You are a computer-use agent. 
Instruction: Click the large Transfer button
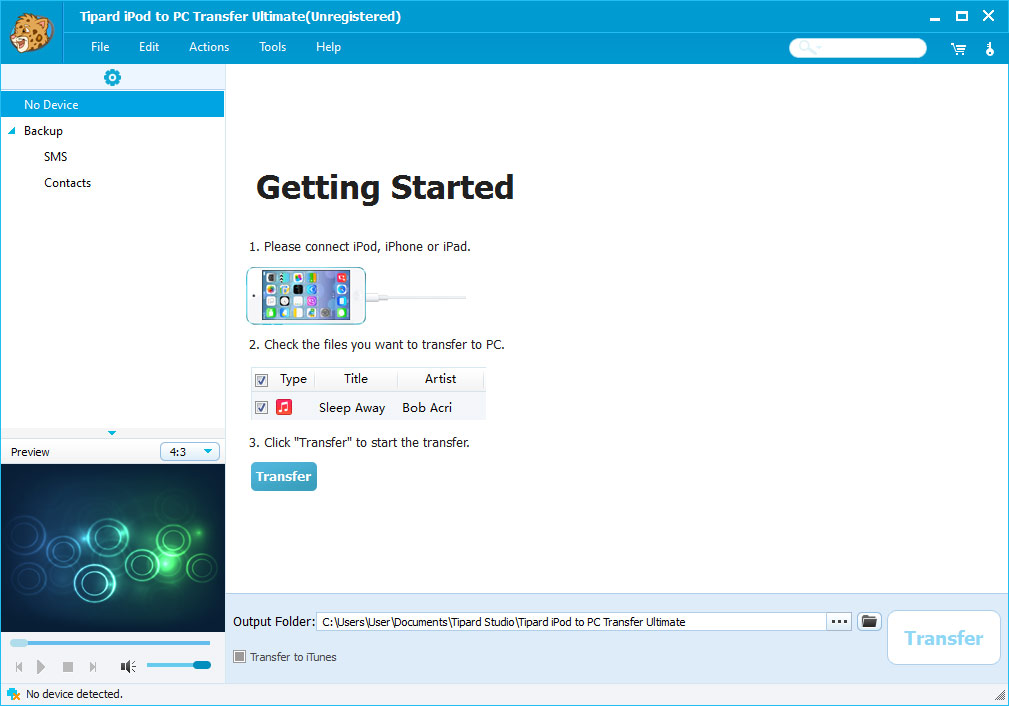(x=943, y=638)
